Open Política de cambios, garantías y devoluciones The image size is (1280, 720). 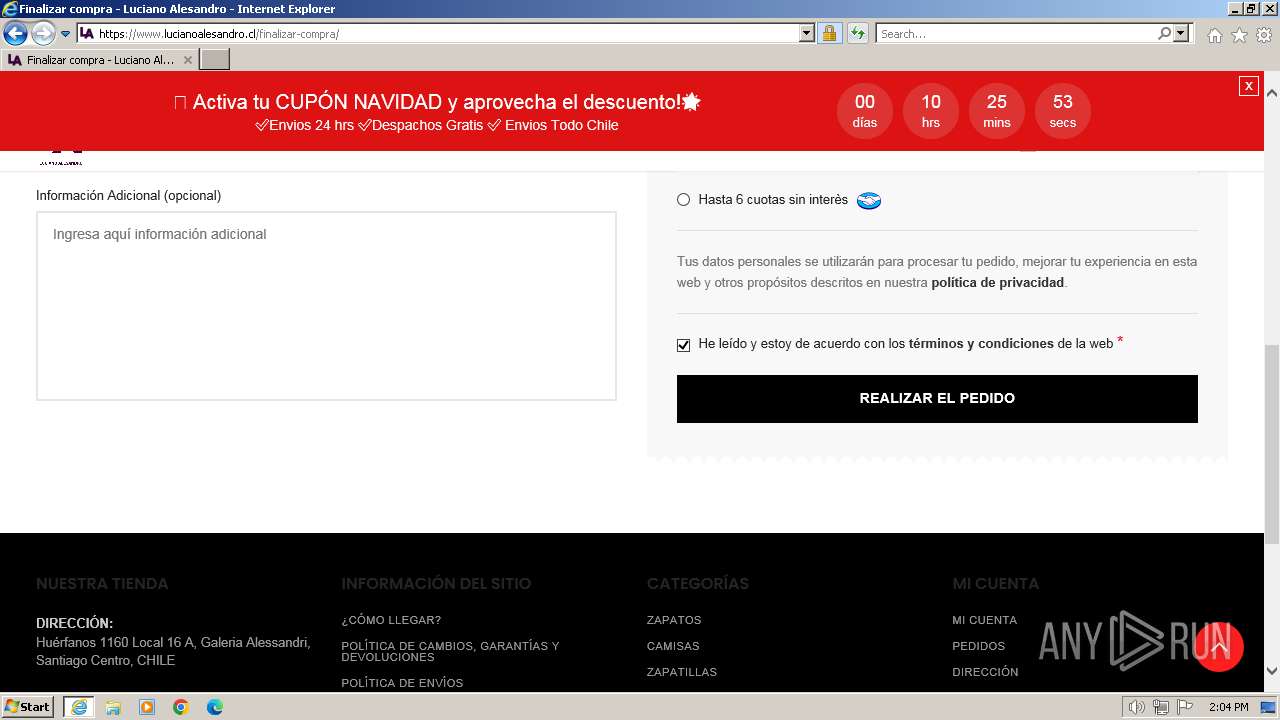450,652
